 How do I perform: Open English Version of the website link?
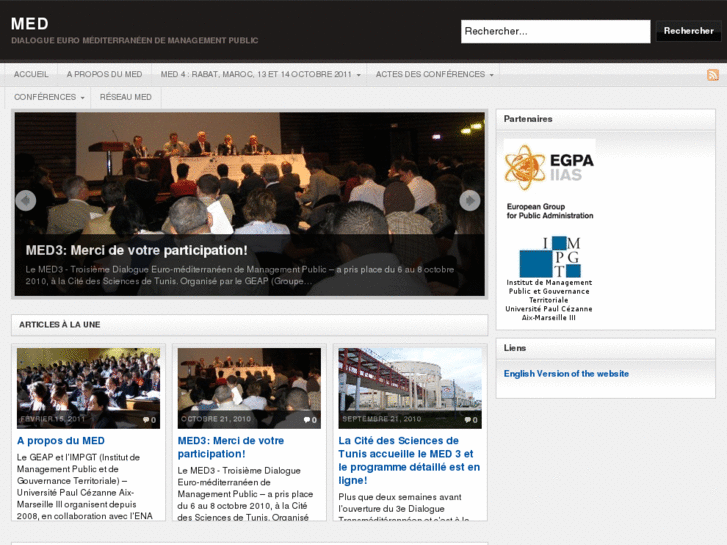566,374
